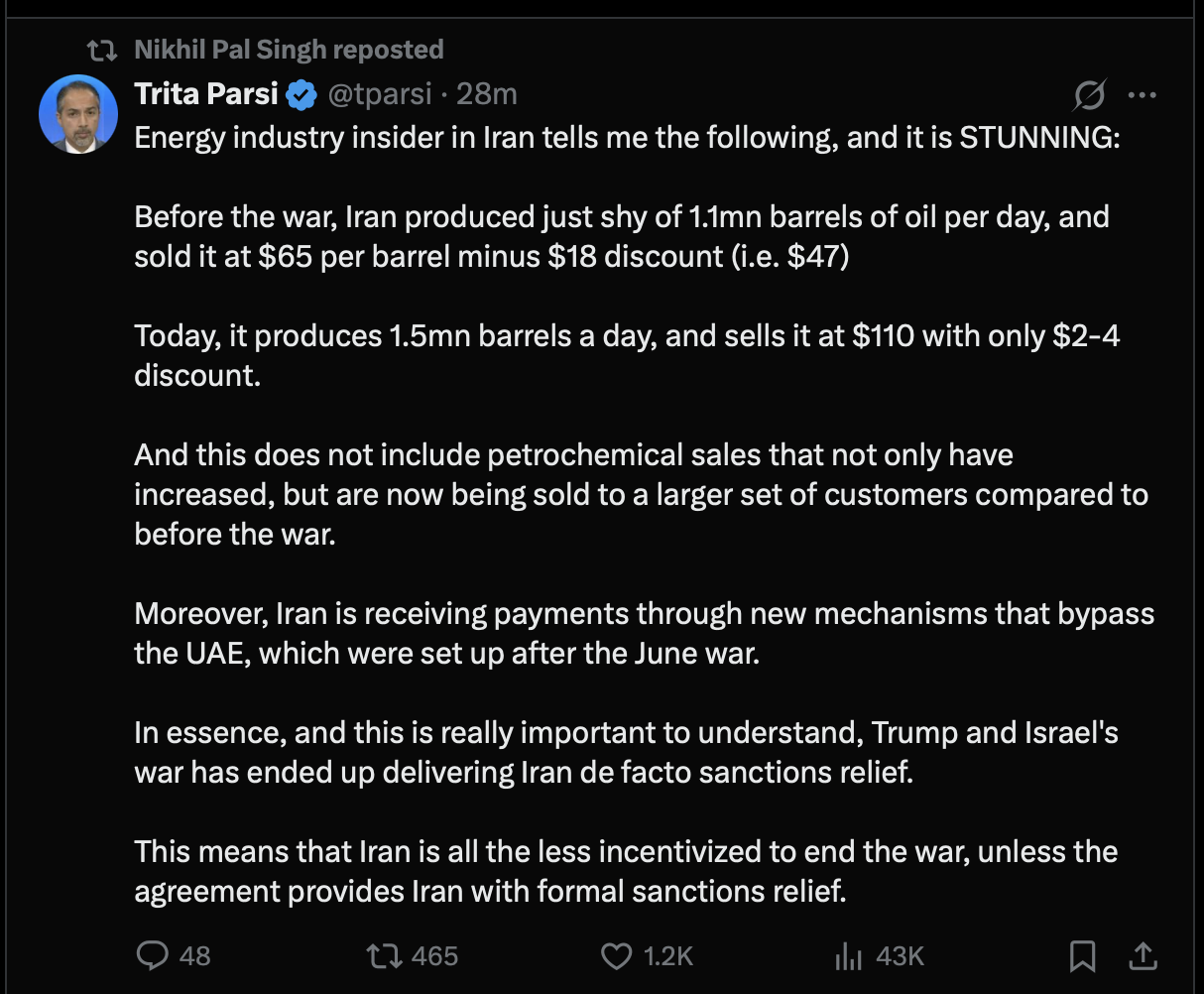Open the view analytics bar chart icon
Viewport: 1204px width, 994px height.
848,955
